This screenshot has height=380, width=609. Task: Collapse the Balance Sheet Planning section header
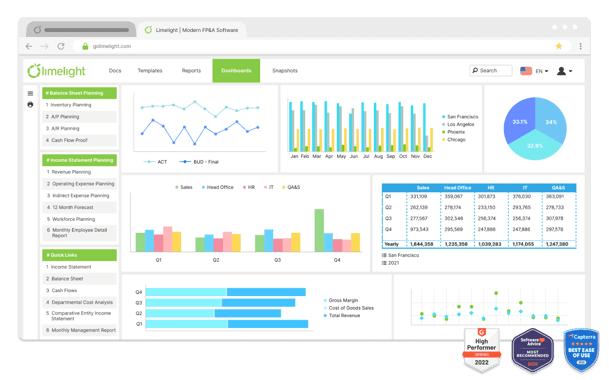(x=79, y=93)
